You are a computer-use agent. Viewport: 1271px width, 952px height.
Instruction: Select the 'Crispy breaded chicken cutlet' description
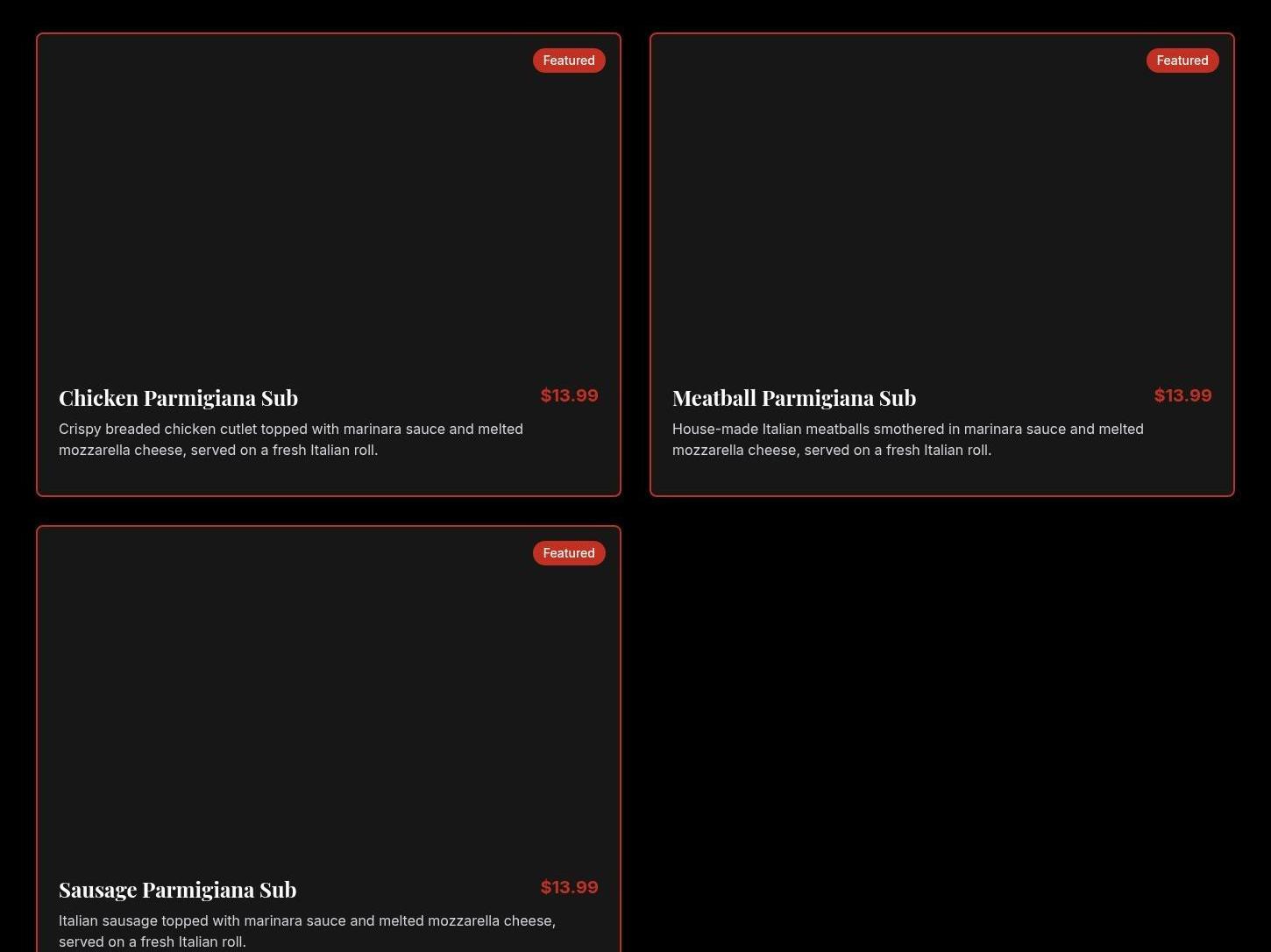click(x=291, y=439)
